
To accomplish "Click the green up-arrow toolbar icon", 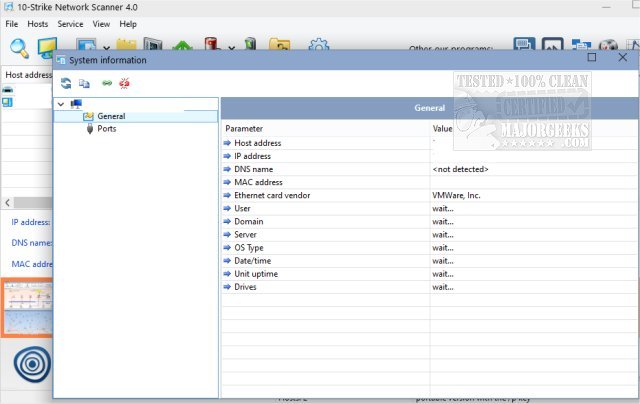I will [182, 45].
